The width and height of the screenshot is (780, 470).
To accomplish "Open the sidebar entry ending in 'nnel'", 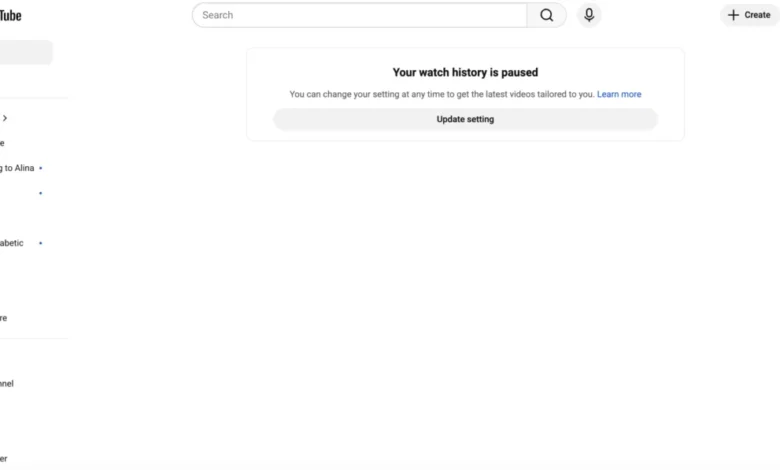I will pos(7,383).
